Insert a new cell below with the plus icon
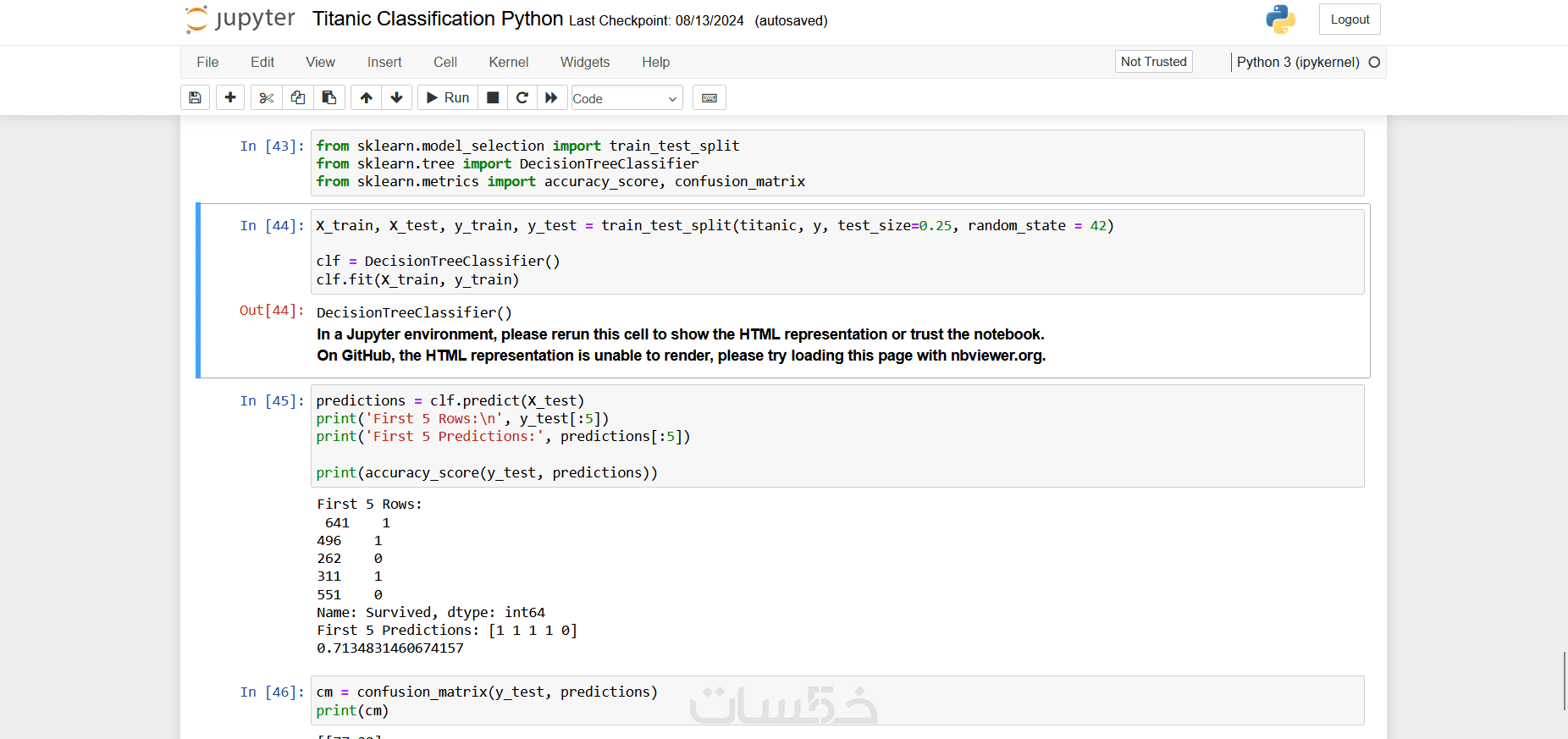 230,98
